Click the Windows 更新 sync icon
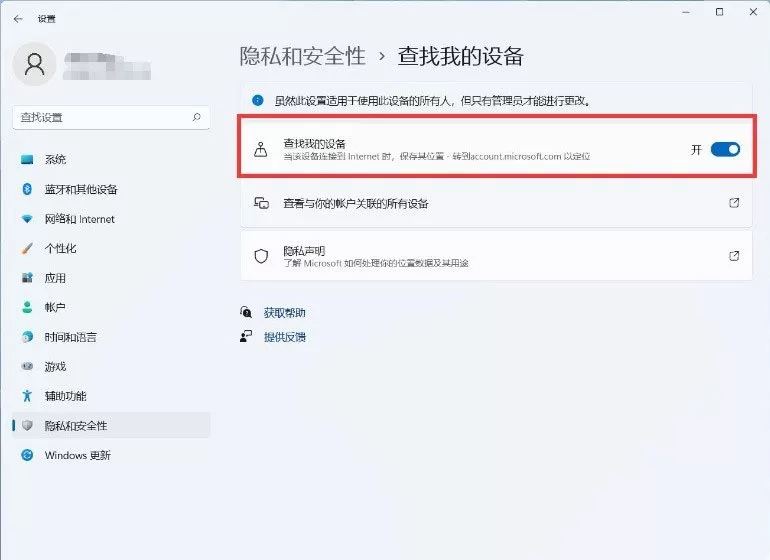770x560 pixels. pyautogui.click(x=27, y=455)
